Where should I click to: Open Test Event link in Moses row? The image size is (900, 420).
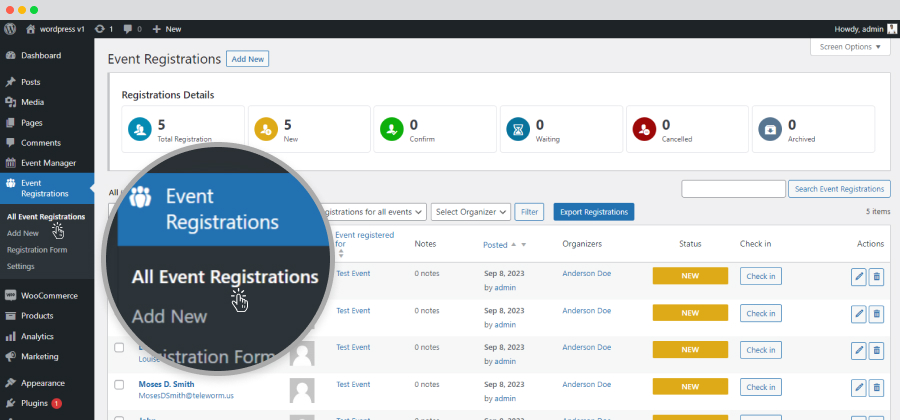click(353, 384)
